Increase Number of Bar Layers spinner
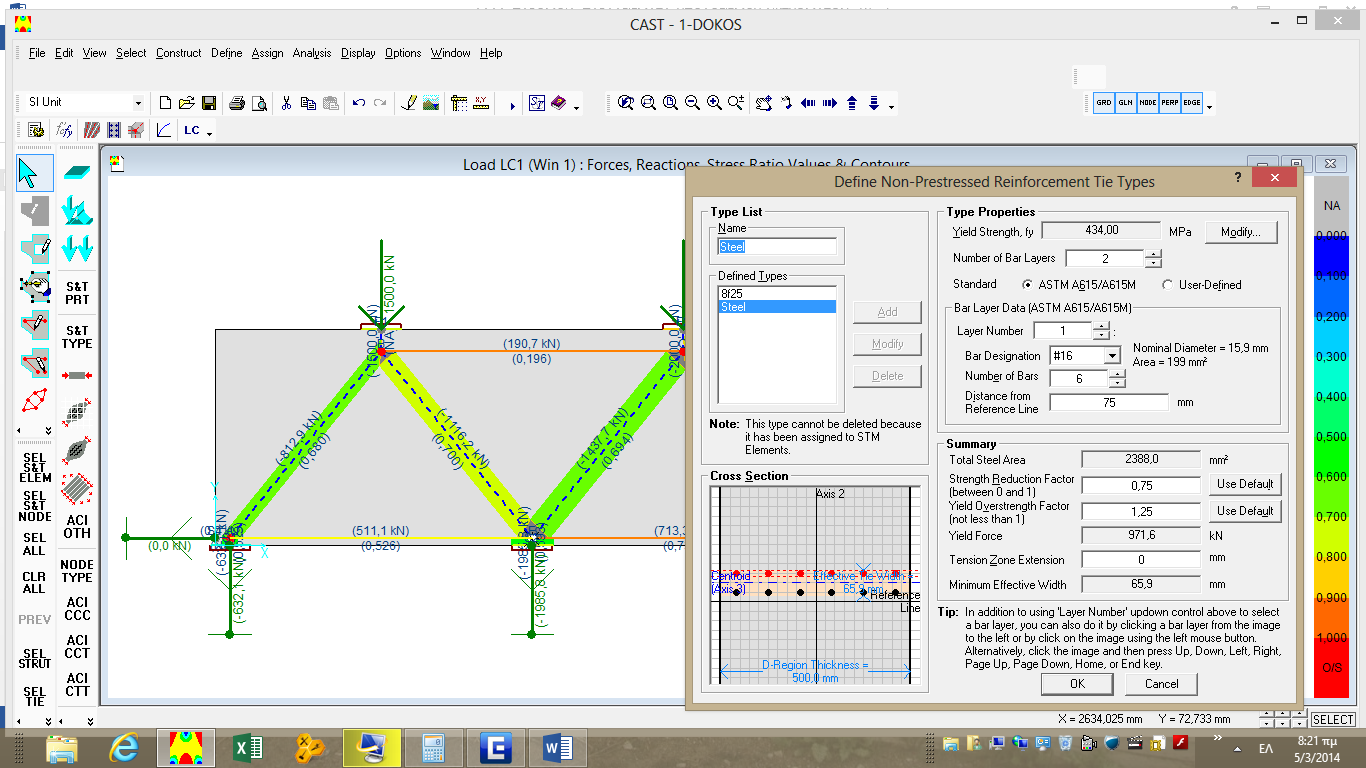1366x768 pixels. [x=1153, y=254]
